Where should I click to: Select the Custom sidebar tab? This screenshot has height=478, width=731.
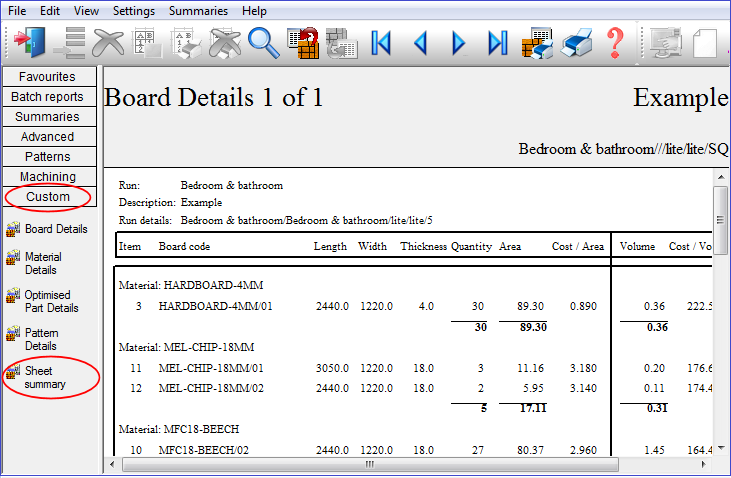coord(49,197)
